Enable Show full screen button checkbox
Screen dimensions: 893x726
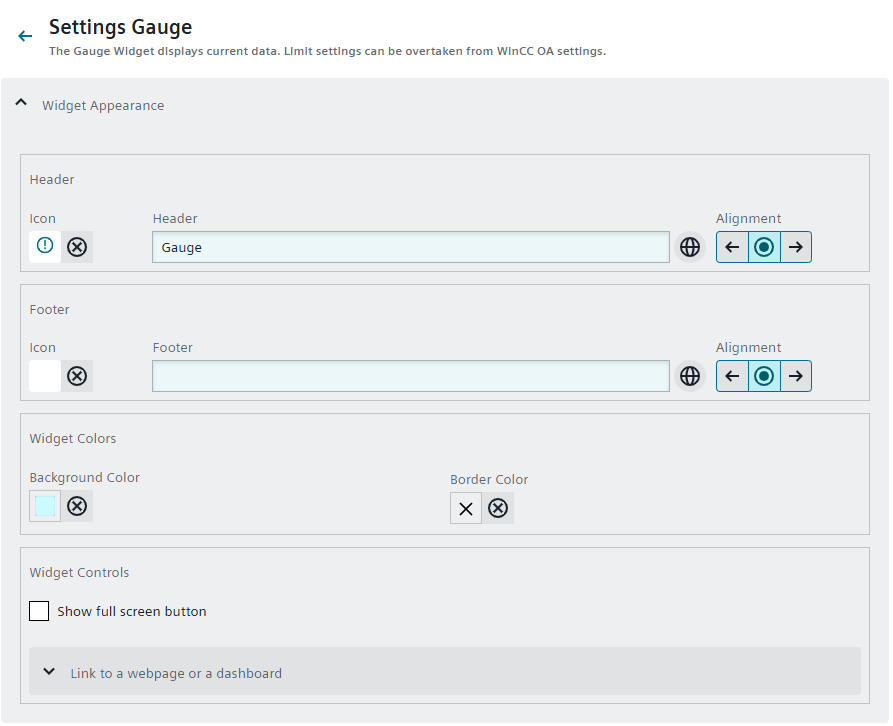click(39, 611)
